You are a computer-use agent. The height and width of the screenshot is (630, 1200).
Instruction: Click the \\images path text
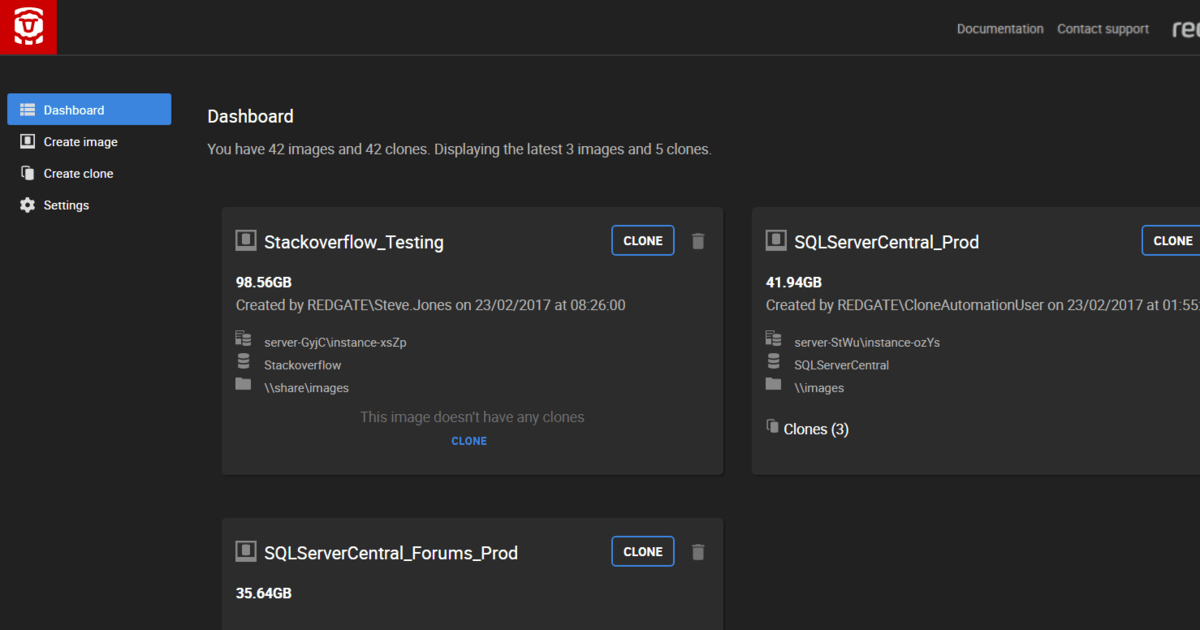819,388
